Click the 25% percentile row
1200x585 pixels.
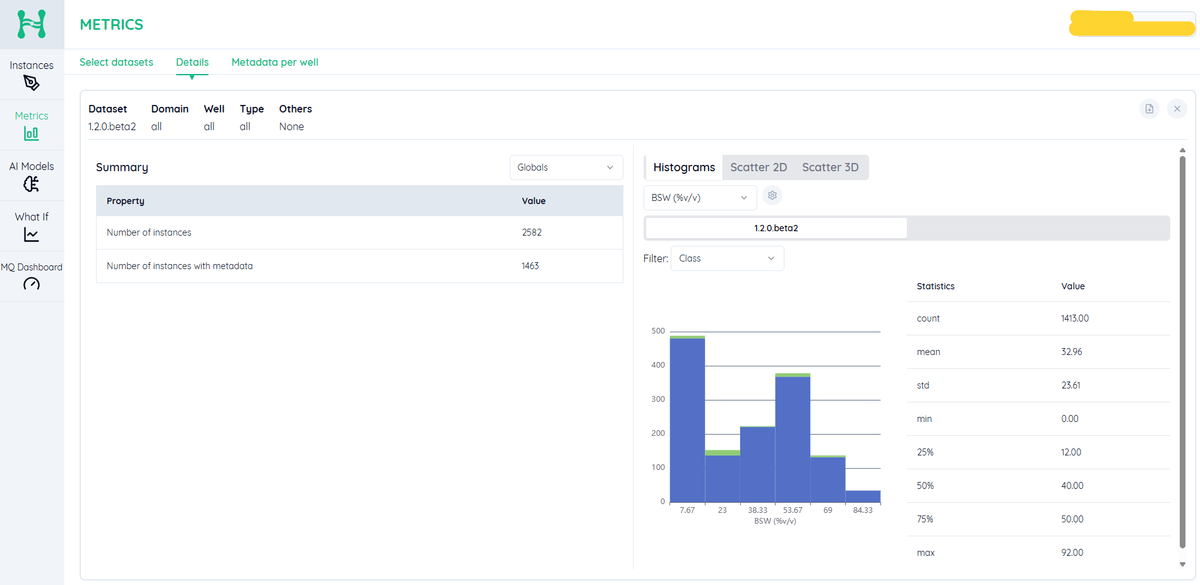point(1040,452)
